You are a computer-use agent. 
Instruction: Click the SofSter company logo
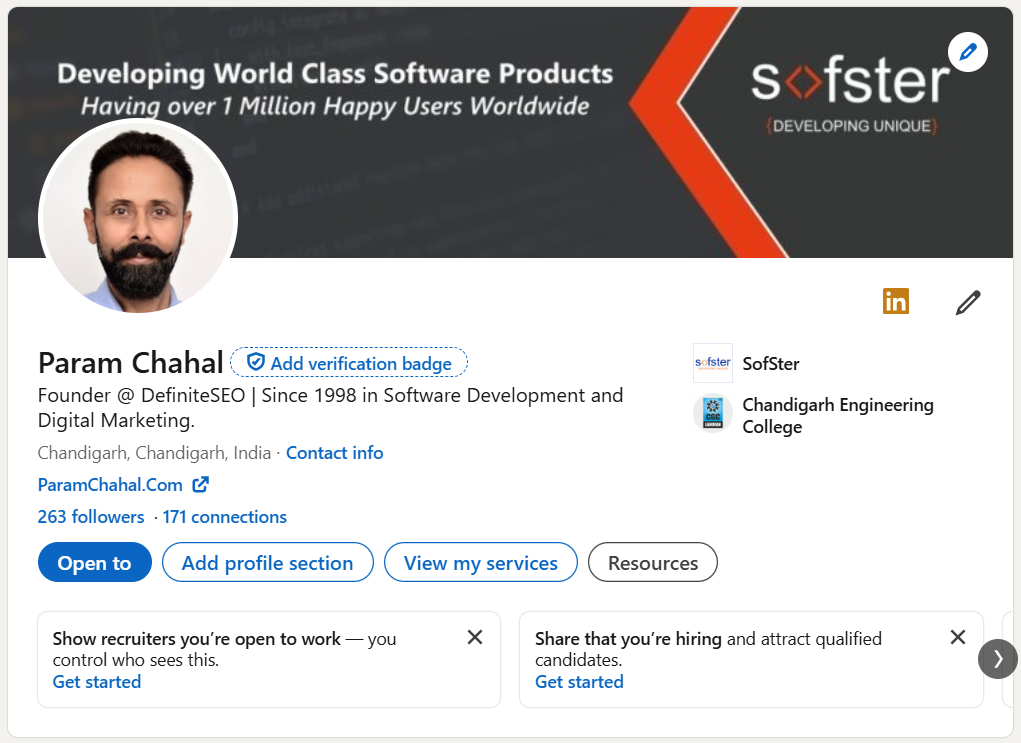pos(712,363)
